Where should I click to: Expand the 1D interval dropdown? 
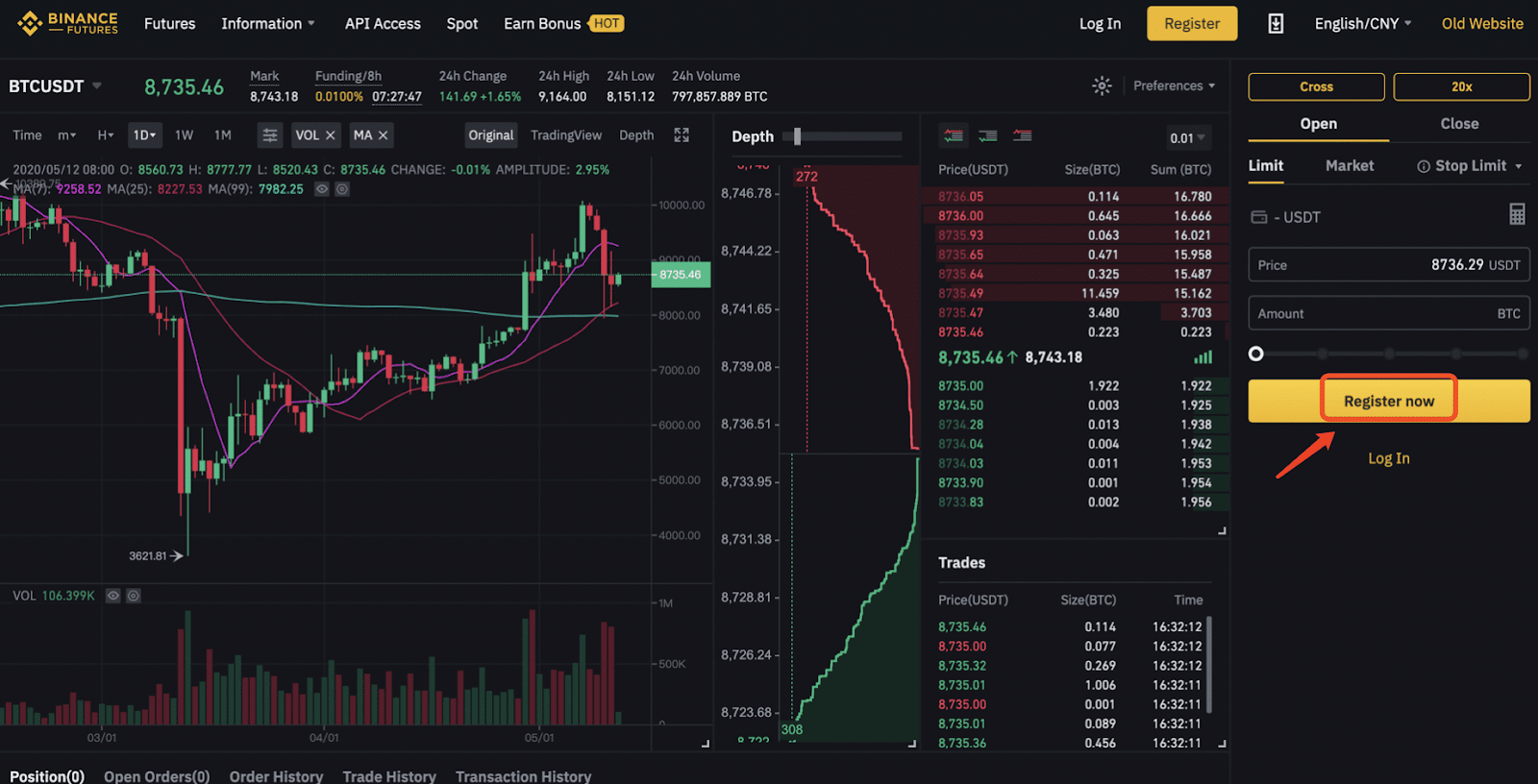[144, 135]
